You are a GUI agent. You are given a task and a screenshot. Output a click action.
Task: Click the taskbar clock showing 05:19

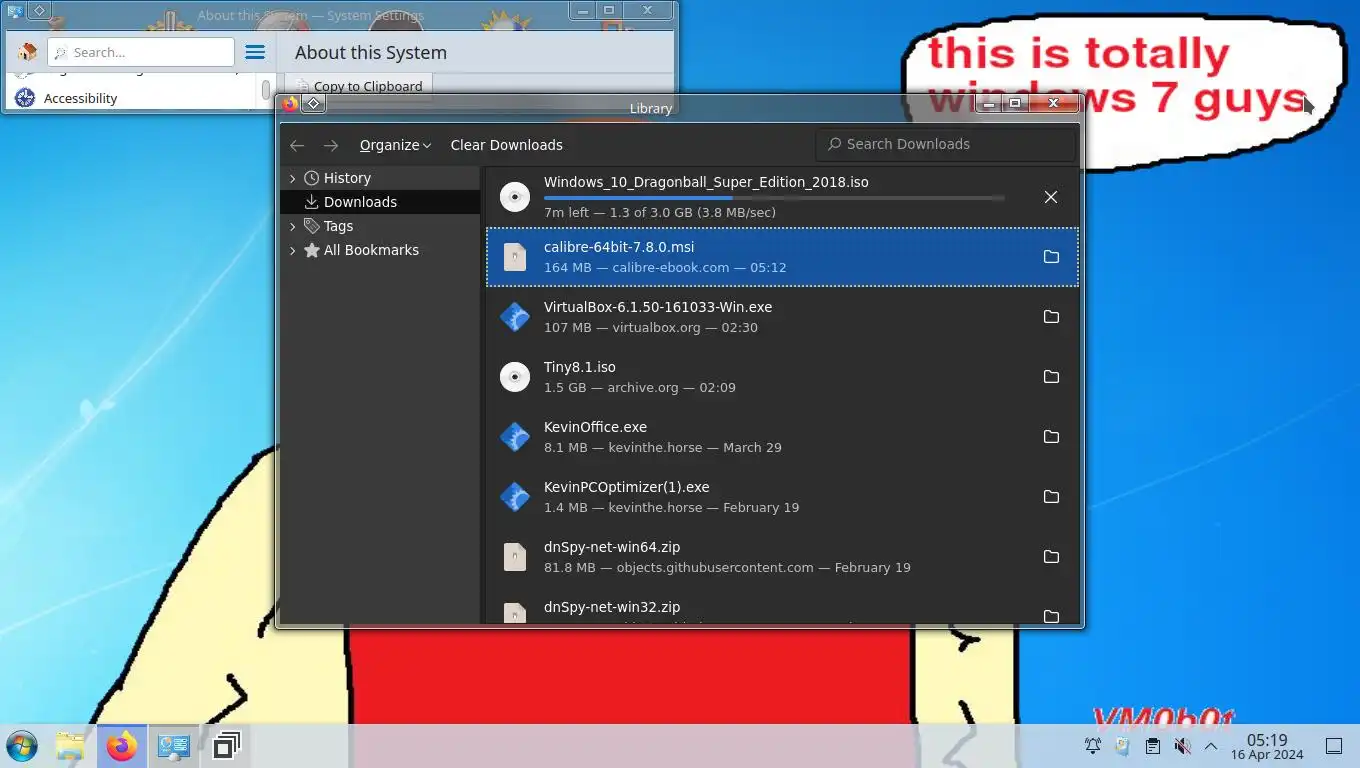(1267, 746)
